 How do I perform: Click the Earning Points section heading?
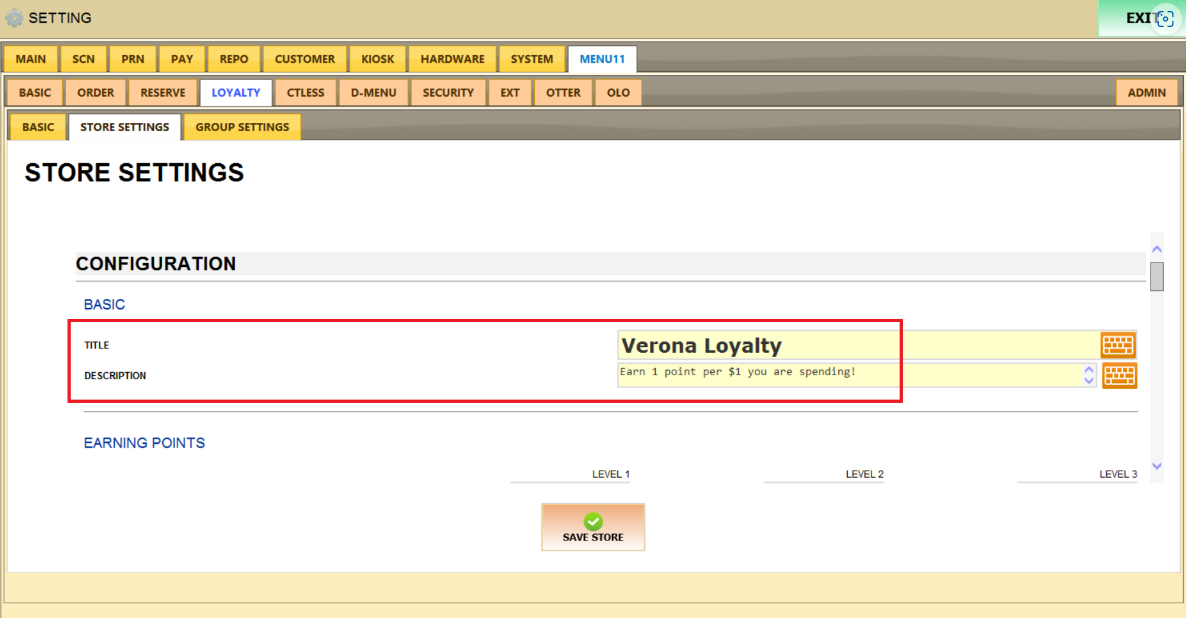tap(144, 443)
